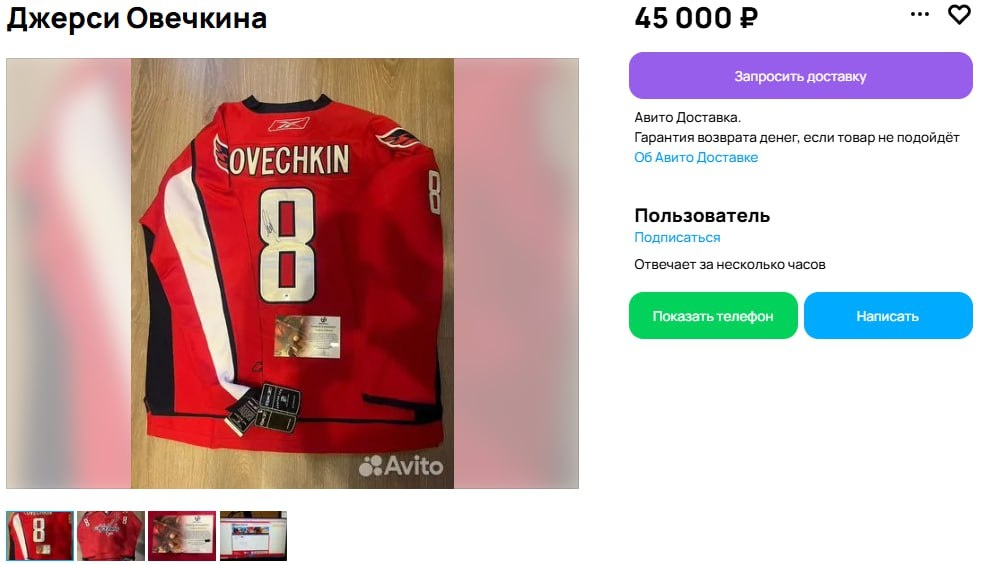Open "Об Авито Доставке" link

click(x=695, y=157)
